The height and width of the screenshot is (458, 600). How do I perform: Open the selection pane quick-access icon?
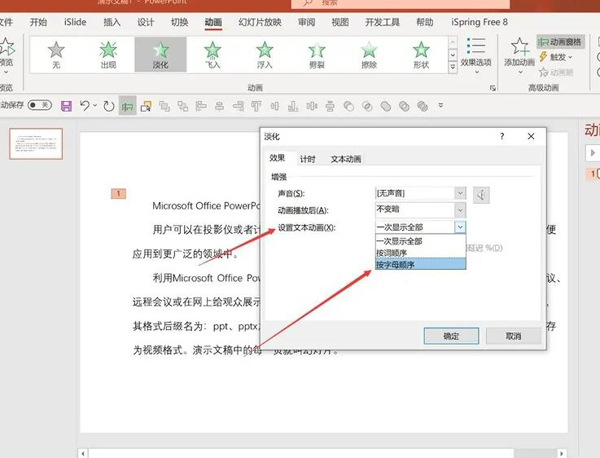click(x=146, y=106)
